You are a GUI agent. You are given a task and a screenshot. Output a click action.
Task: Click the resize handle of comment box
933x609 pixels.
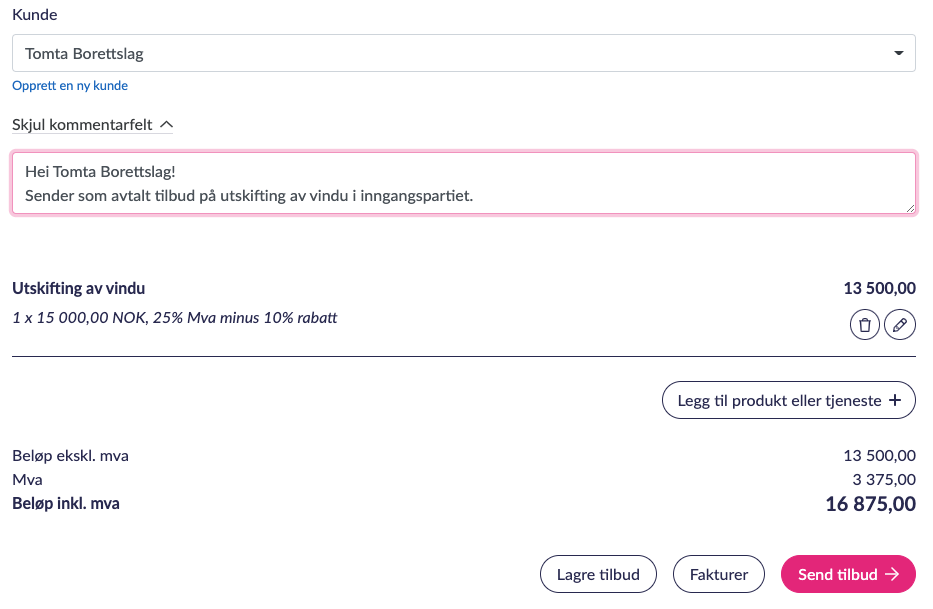pyautogui.click(x=910, y=208)
